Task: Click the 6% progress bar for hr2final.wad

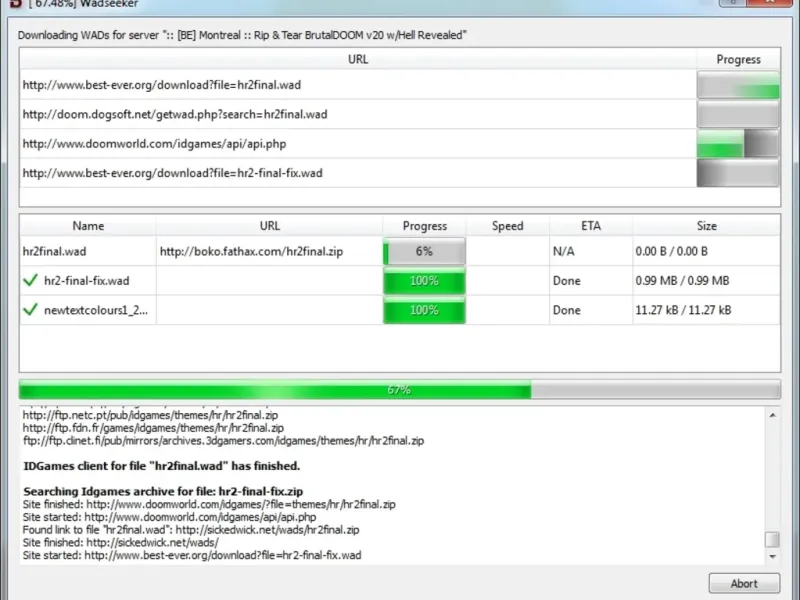Action: point(424,251)
